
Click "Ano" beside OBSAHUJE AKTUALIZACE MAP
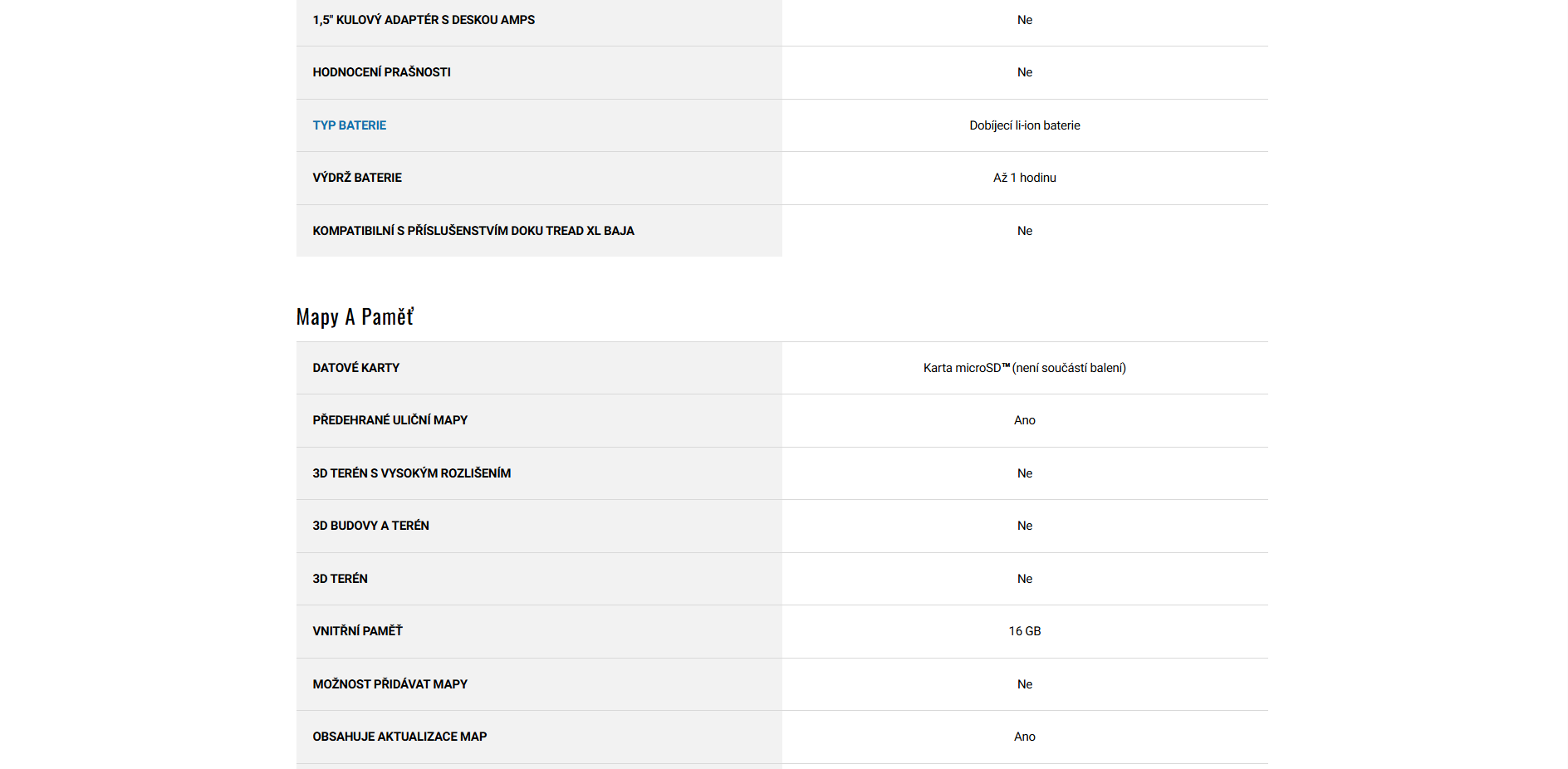click(x=1024, y=737)
